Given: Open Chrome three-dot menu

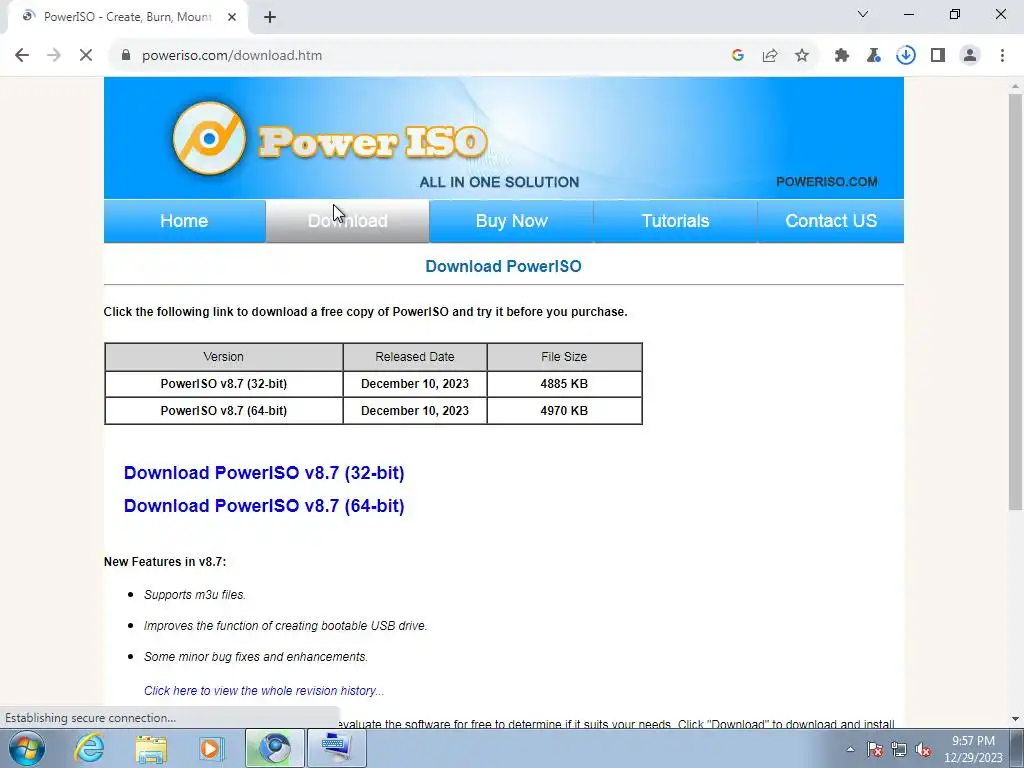Looking at the screenshot, I should tap(1002, 56).
